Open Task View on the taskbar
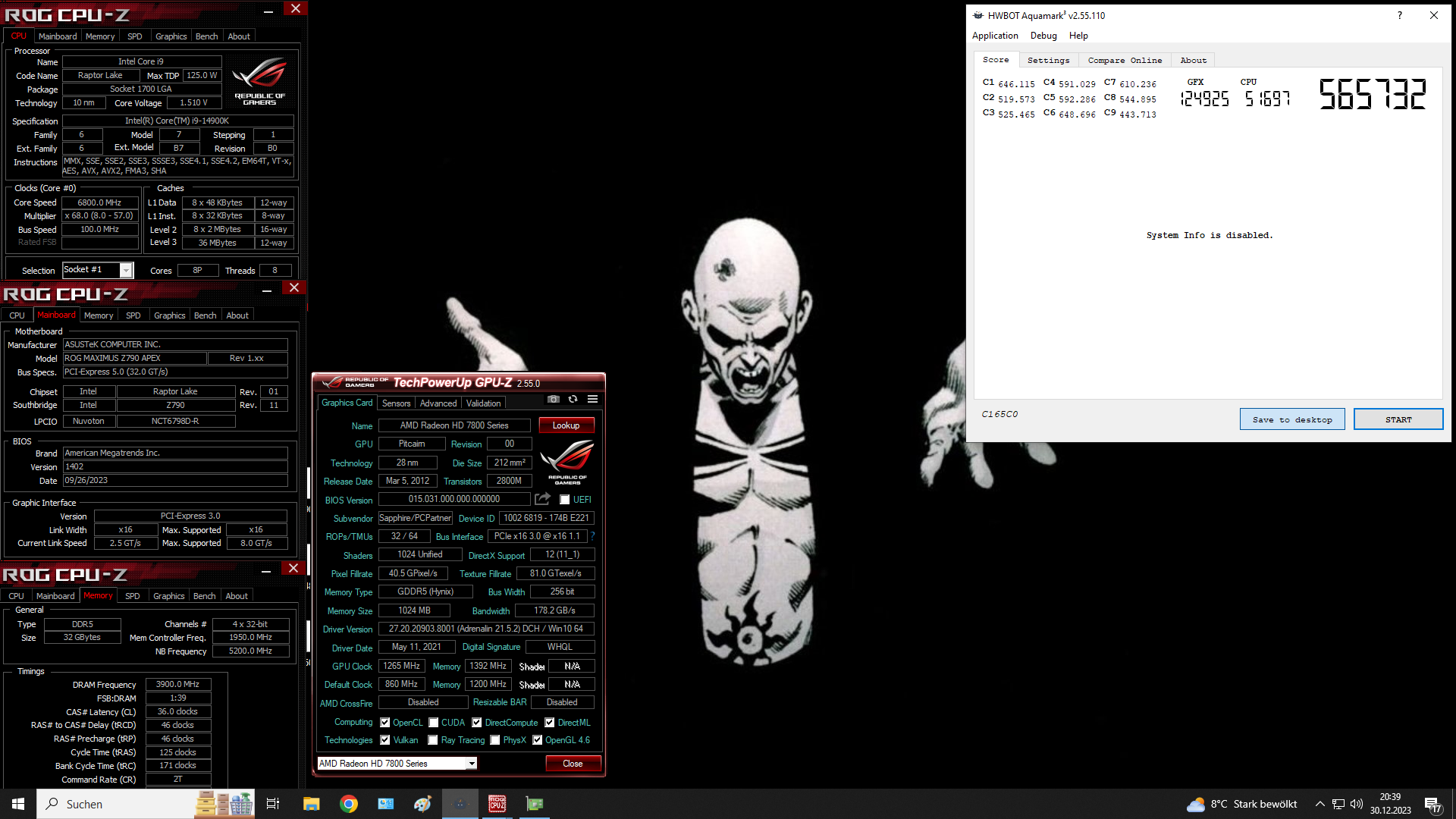Image resolution: width=1456 pixels, height=819 pixels. (273, 804)
